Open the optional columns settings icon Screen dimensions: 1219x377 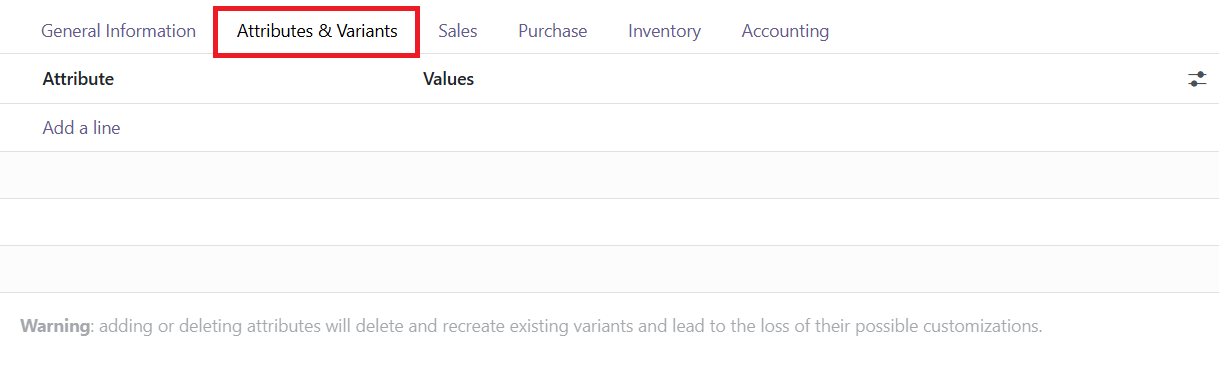tap(1197, 79)
